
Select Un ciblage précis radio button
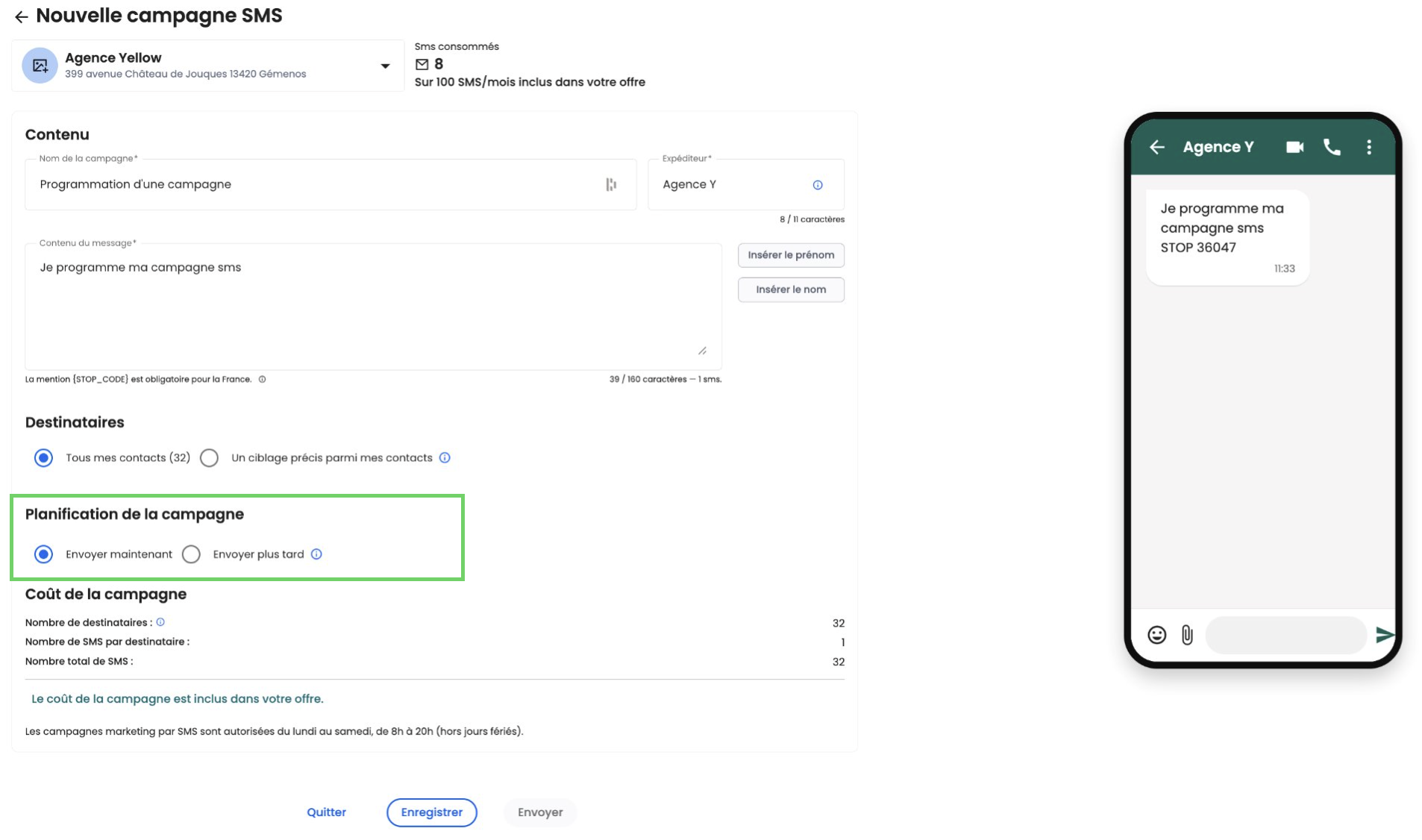pos(209,458)
